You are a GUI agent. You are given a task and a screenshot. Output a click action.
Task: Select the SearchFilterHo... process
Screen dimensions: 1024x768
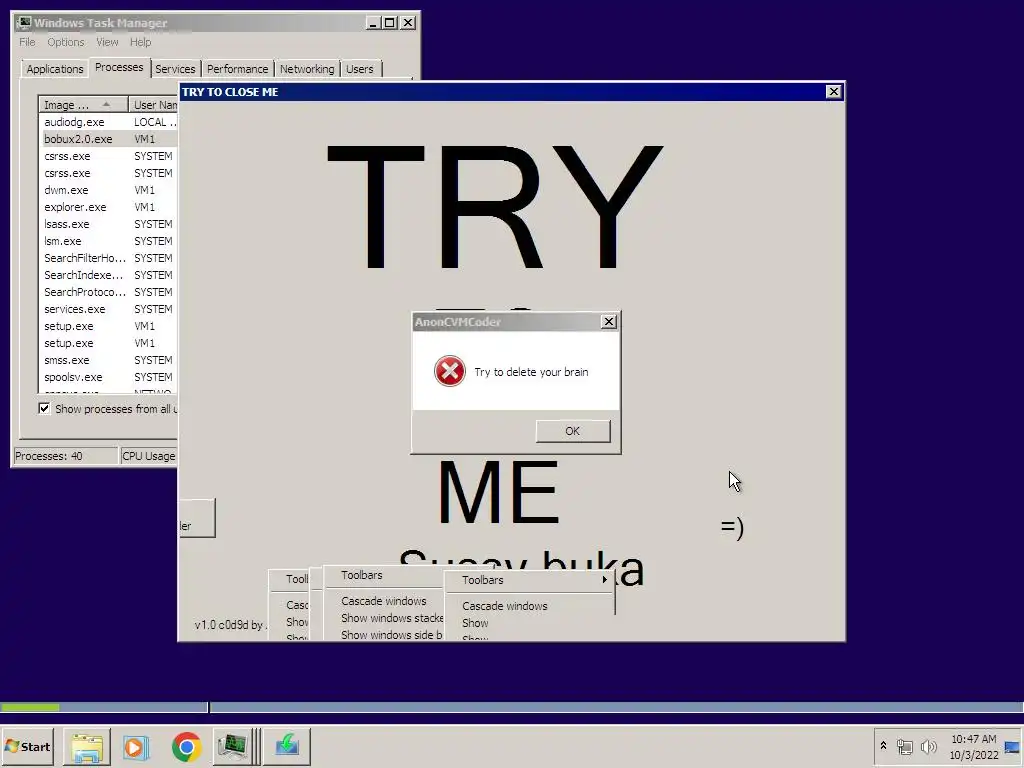(x=108, y=258)
